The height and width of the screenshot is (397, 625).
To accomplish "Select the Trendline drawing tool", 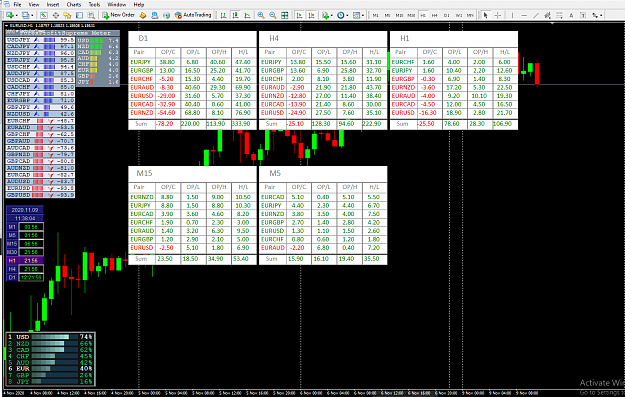I will pos(536,15).
